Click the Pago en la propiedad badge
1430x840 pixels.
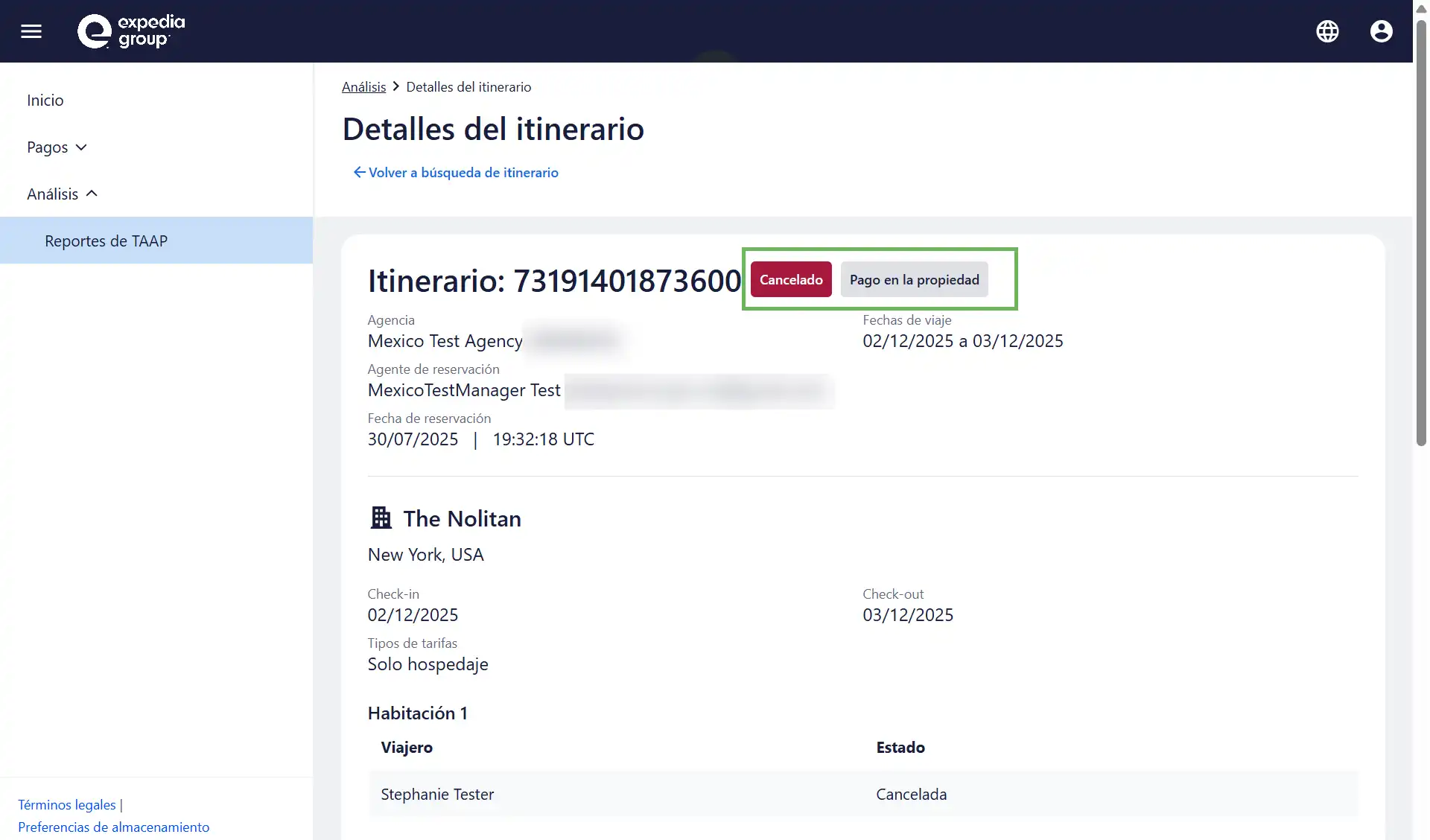pos(914,280)
